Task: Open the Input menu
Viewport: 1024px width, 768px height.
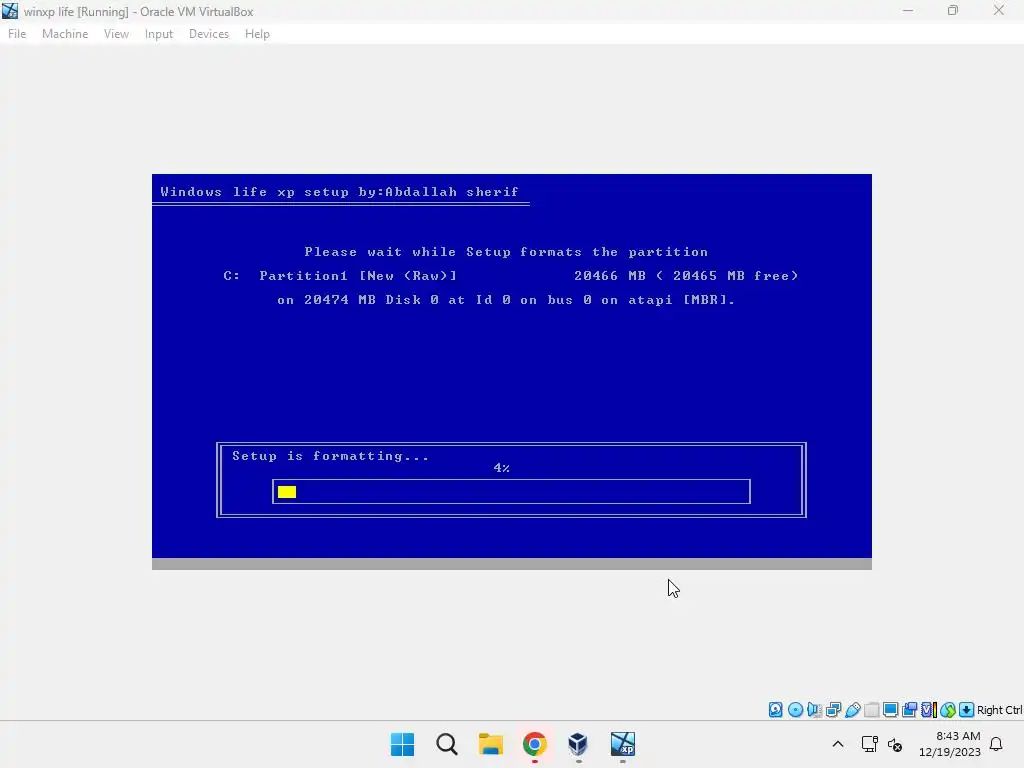Action: 159,34
